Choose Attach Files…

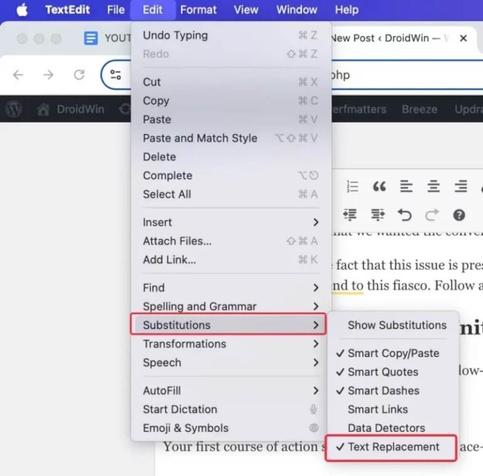pos(231,241)
